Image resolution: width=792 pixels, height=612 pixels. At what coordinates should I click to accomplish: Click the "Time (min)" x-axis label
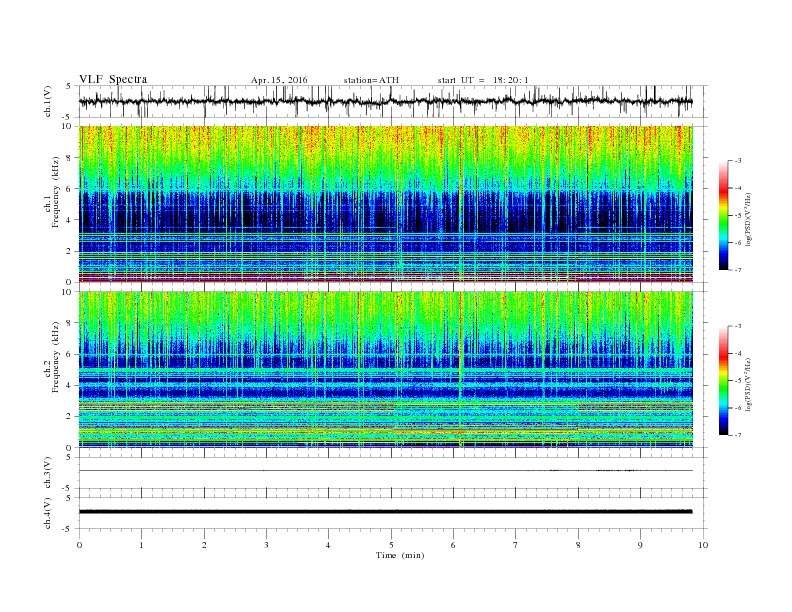(x=400, y=555)
